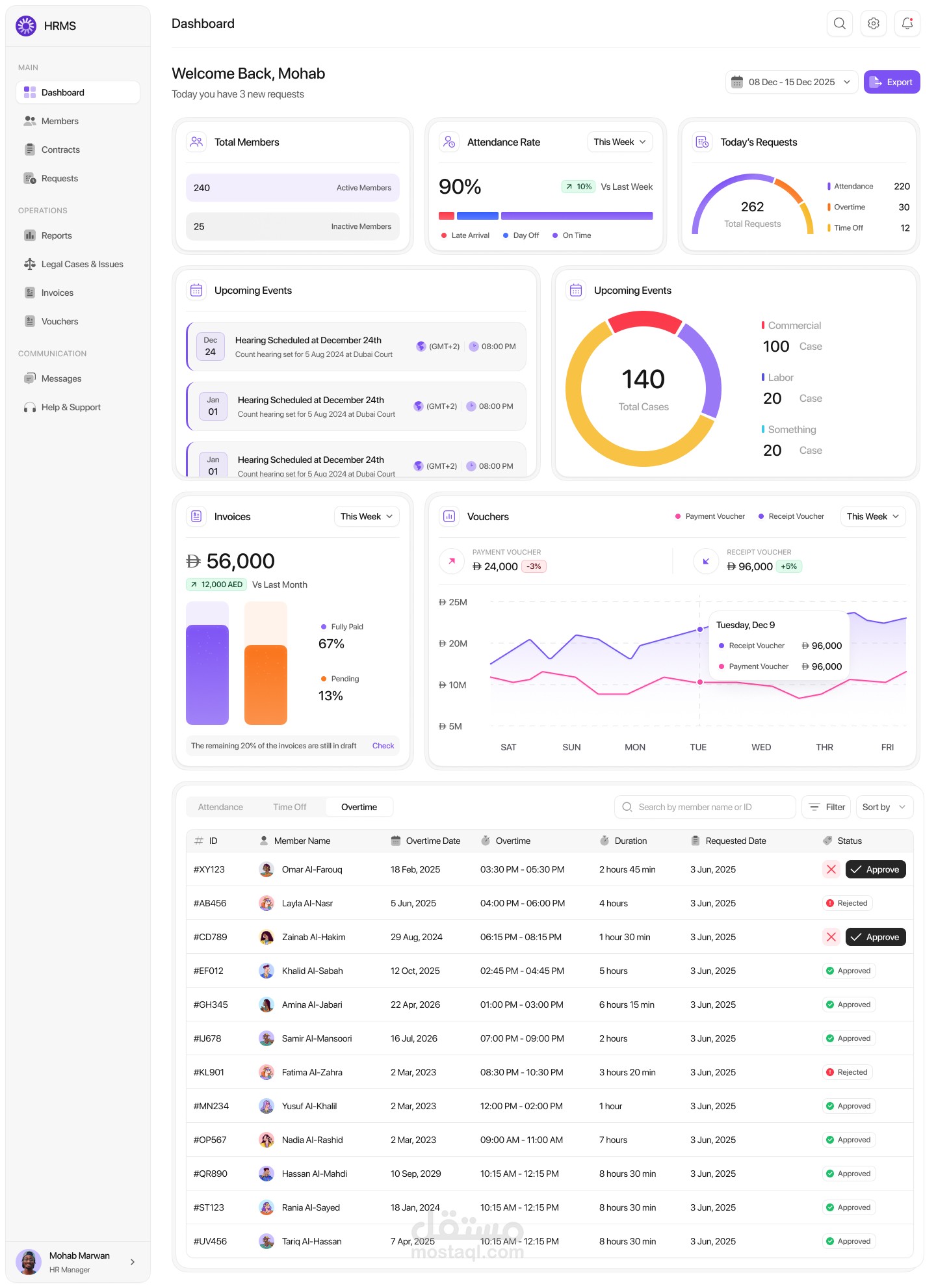936x1288 pixels.
Task: Open the notifications bell icon
Action: [x=907, y=24]
